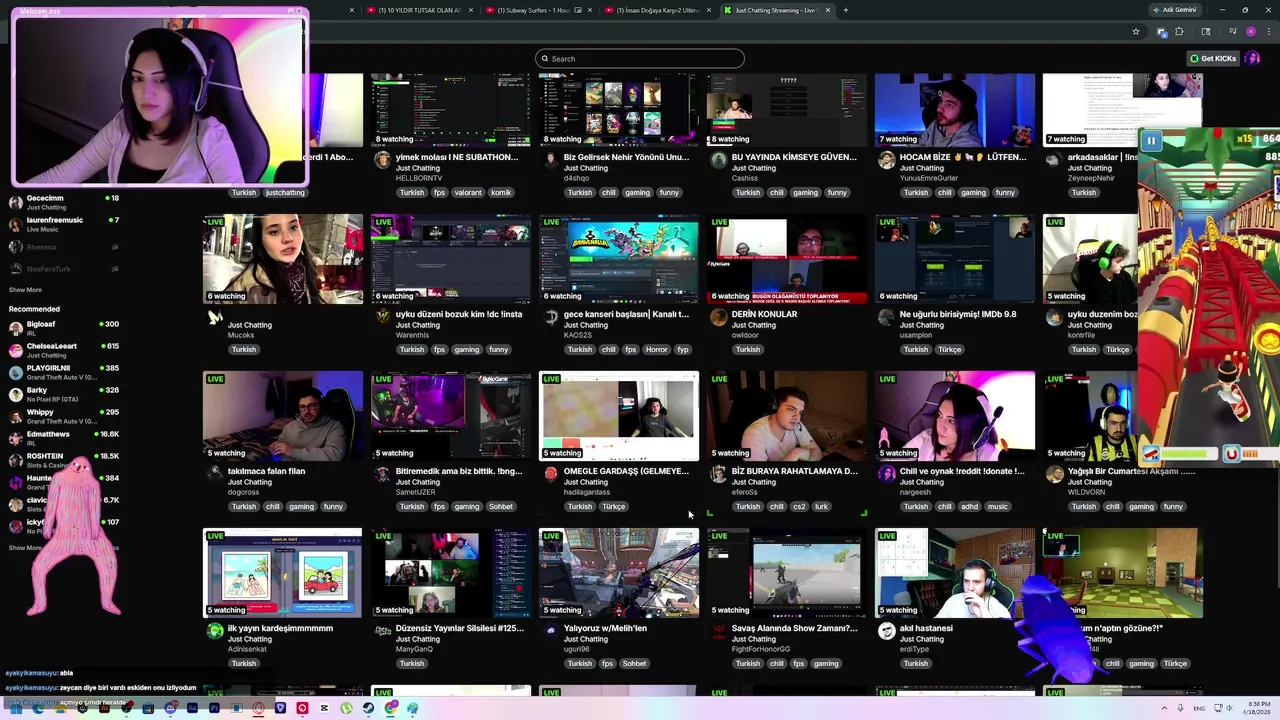Open Adobe Premiere Pro from the taskbar

(x=214, y=708)
